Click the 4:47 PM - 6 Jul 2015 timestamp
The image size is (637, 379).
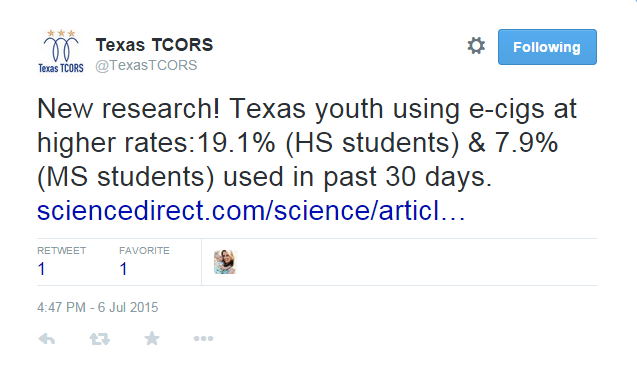coord(98,307)
